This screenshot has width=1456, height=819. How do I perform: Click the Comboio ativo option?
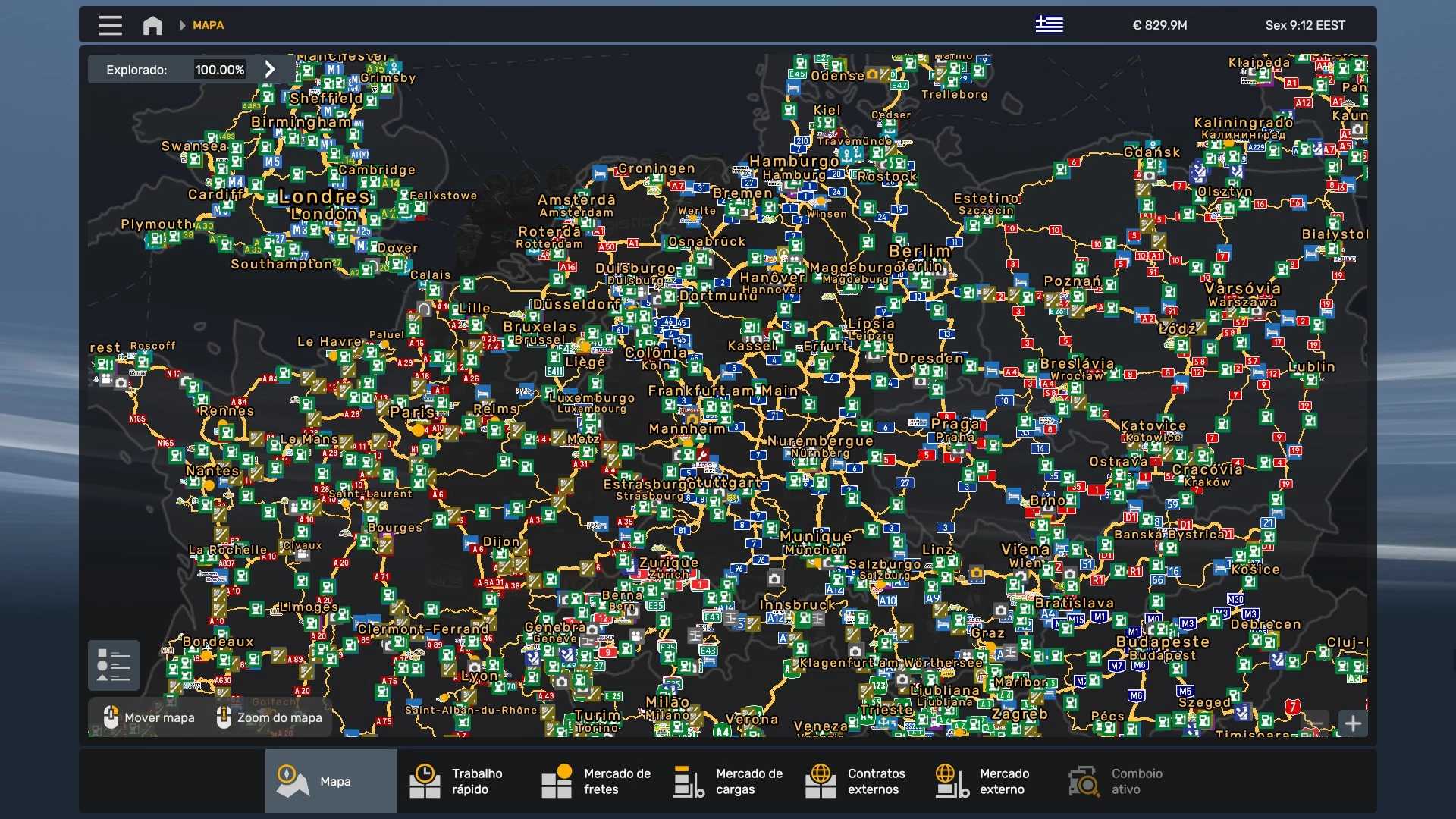1117,781
